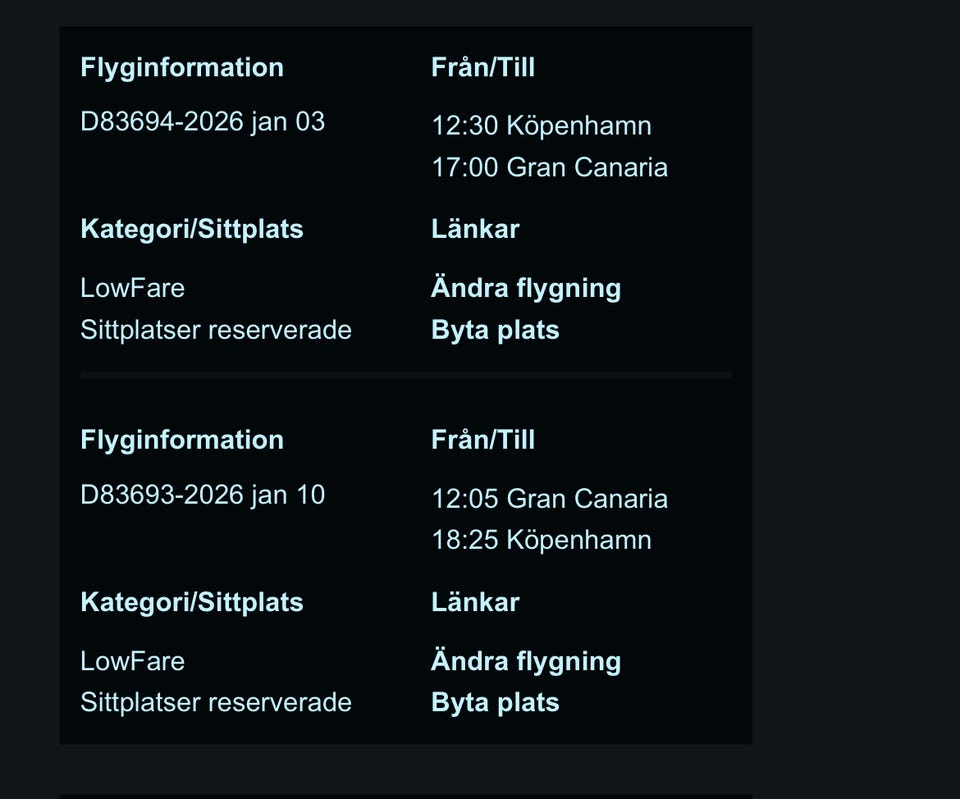Select the 17:00 Gran Canaria arrival text
Screen dimensions: 960x799
click(549, 167)
